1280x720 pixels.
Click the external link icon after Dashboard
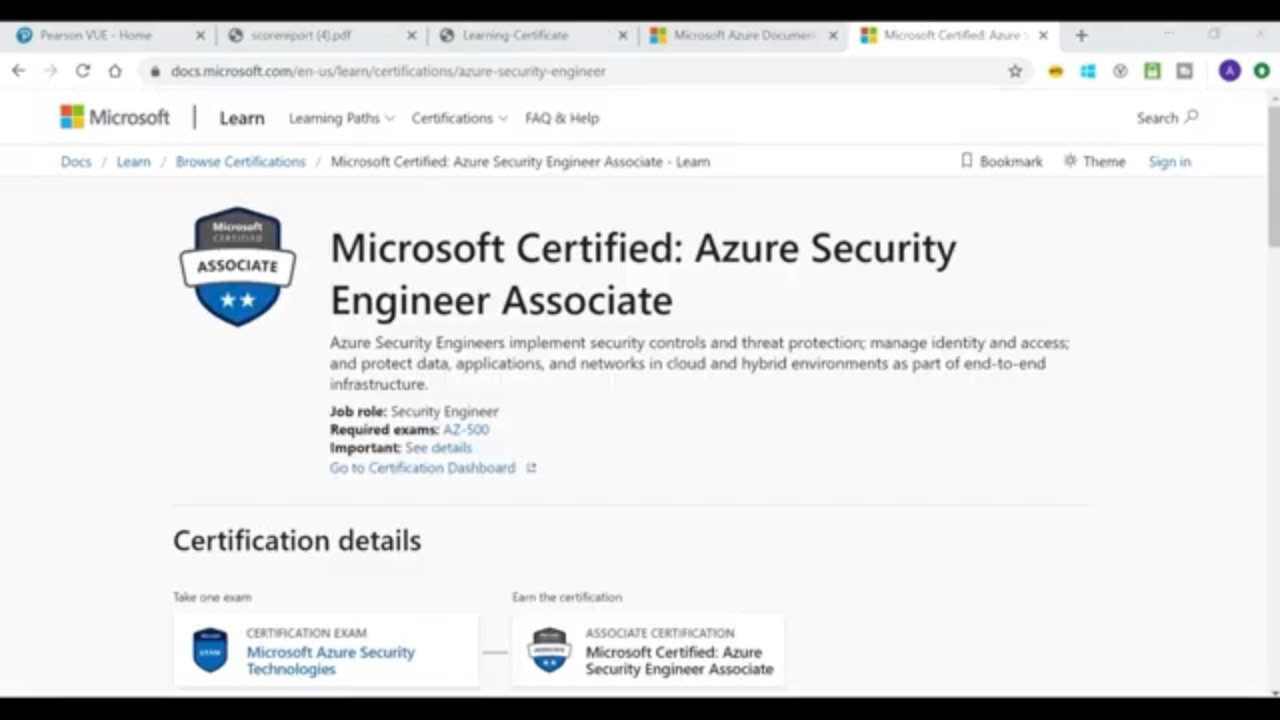click(531, 468)
